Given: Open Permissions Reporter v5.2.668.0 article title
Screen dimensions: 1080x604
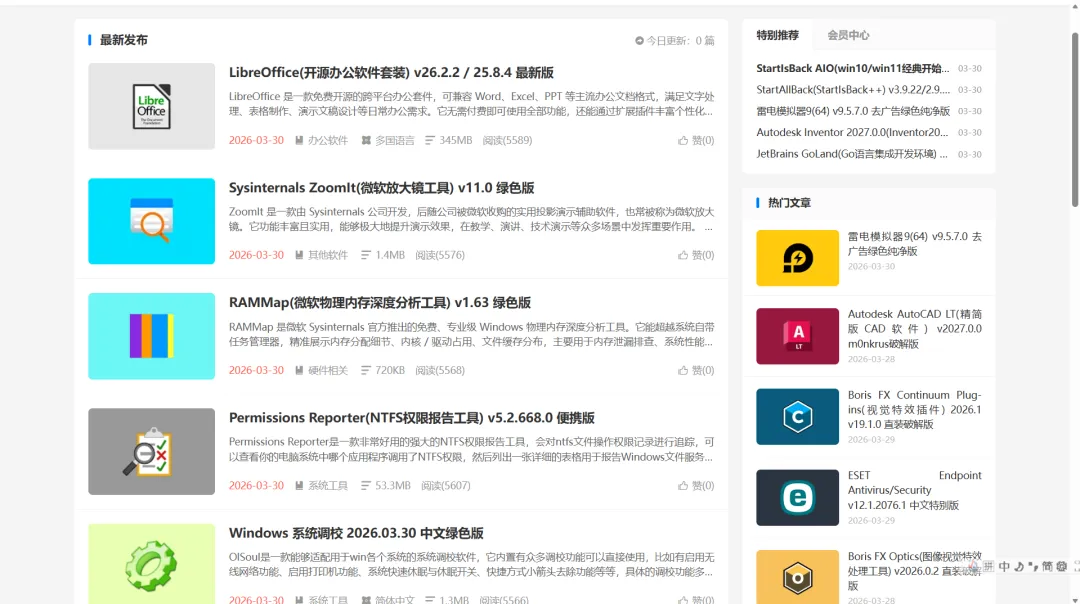Looking at the screenshot, I should (x=411, y=417).
